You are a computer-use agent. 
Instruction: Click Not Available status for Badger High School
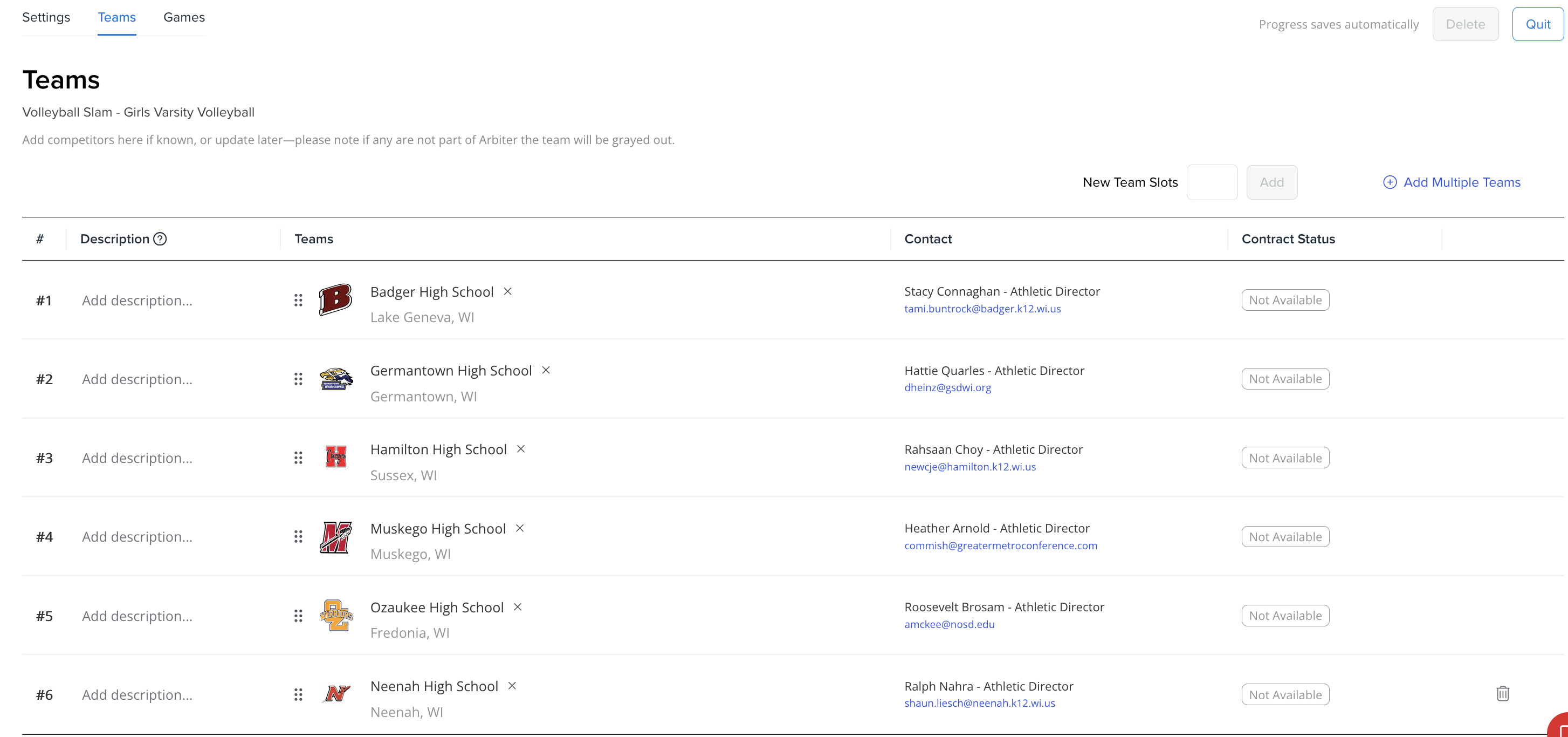1285,301
